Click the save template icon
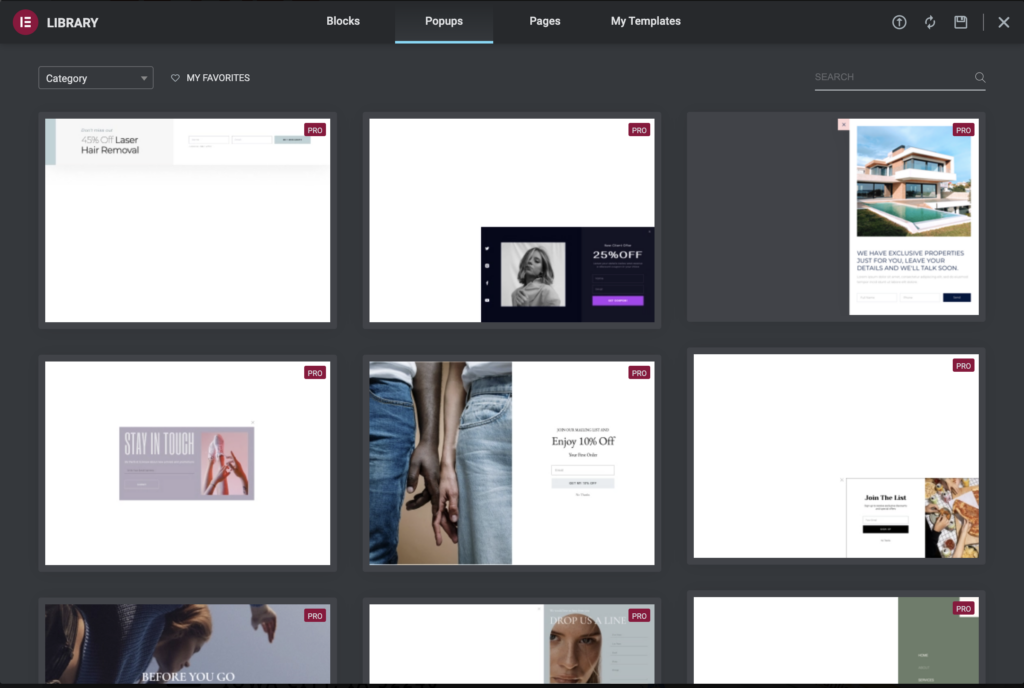 click(x=961, y=22)
